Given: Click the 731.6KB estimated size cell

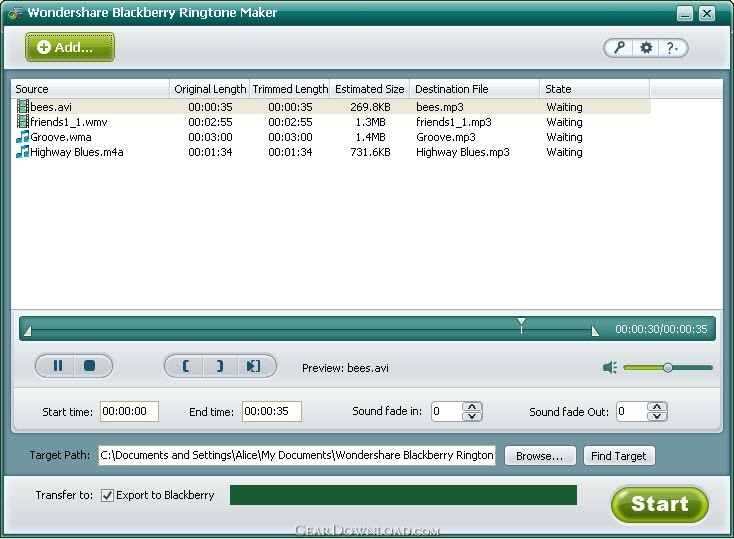Looking at the screenshot, I should pos(370,152).
